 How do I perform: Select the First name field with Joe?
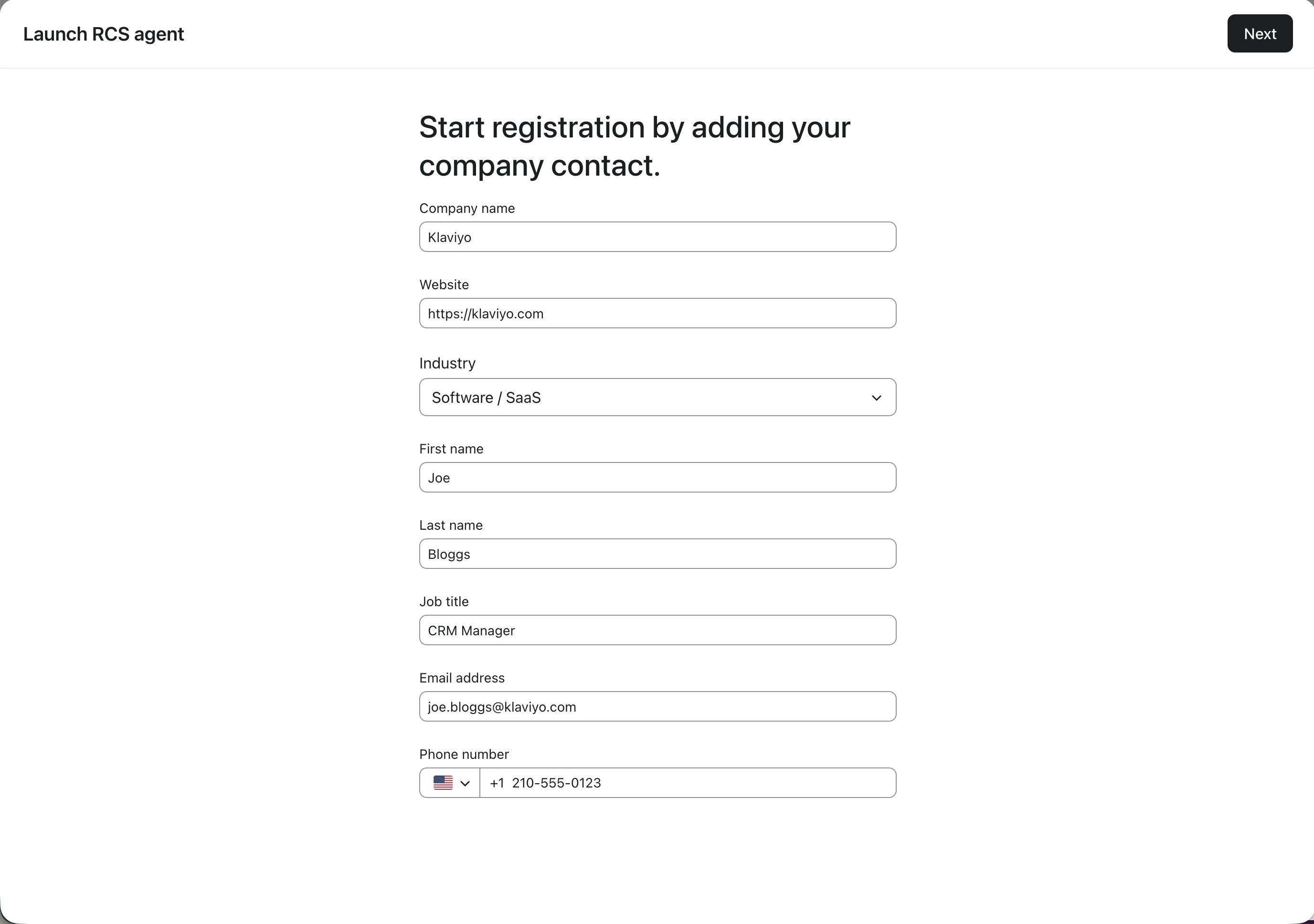coord(657,478)
